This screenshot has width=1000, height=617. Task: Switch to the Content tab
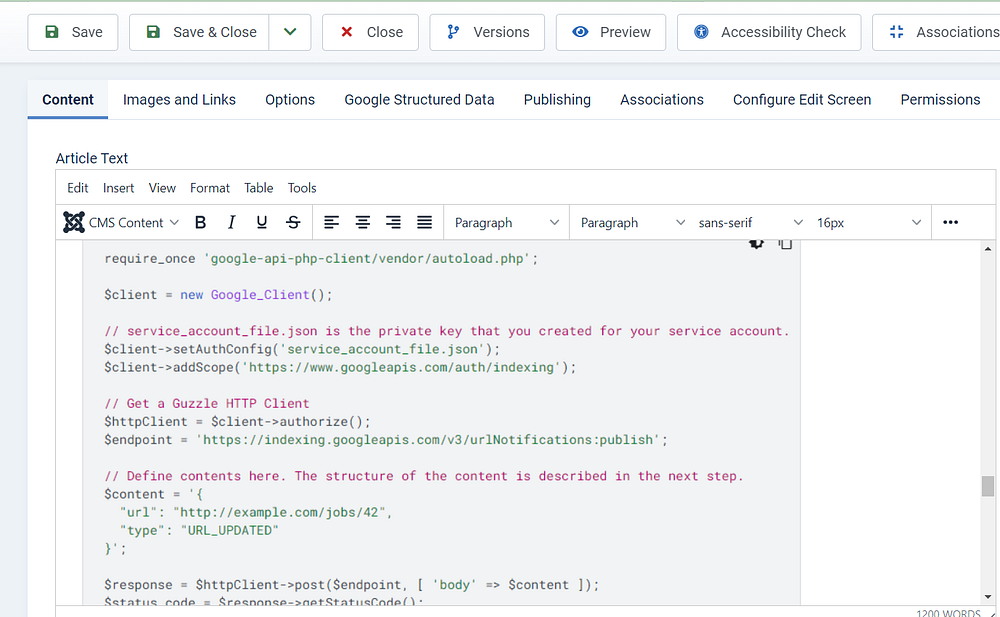(68, 100)
